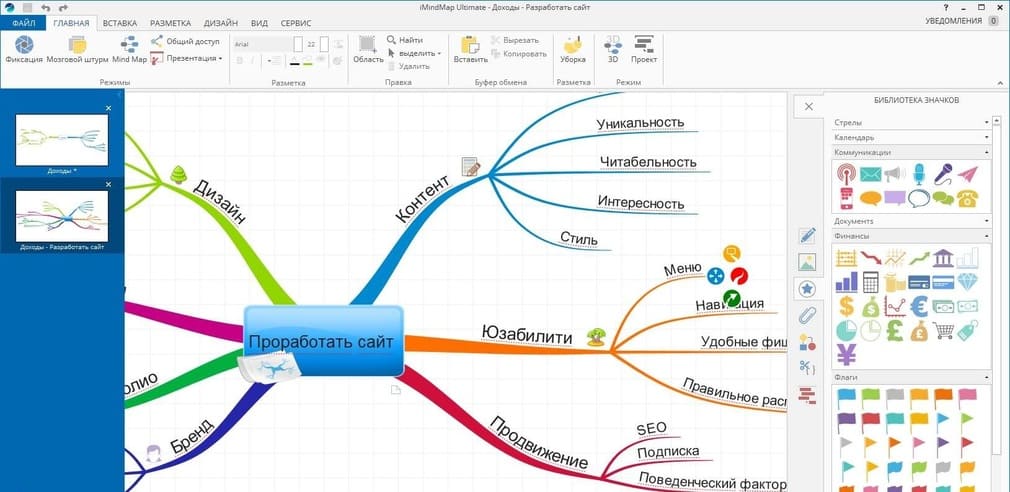Image resolution: width=1010 pixels, height=492 pixels.
Task: Pick the calculator icon in Финансы
Action: pos(871,282)
